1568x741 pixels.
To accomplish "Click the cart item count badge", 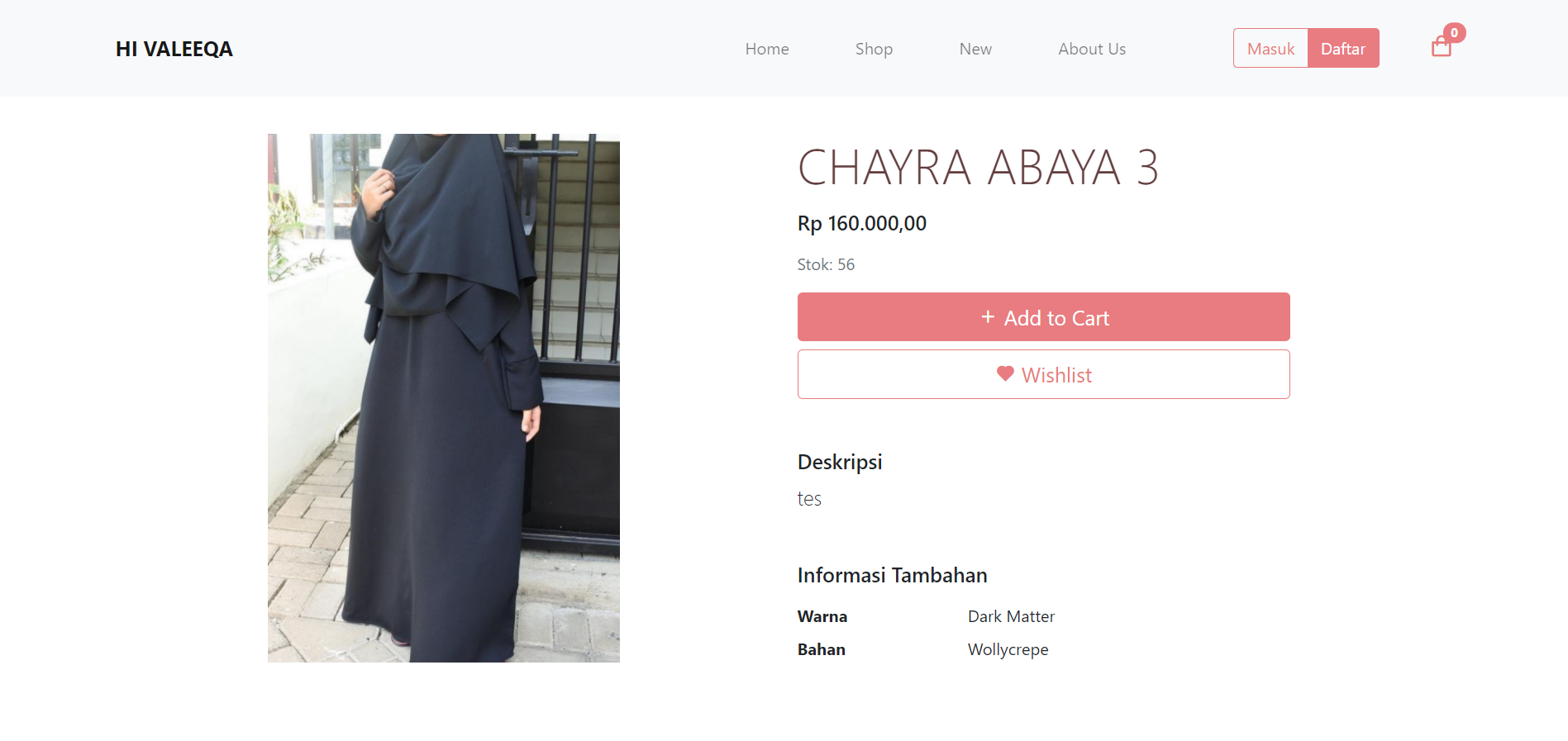I will click(1455, 32).
